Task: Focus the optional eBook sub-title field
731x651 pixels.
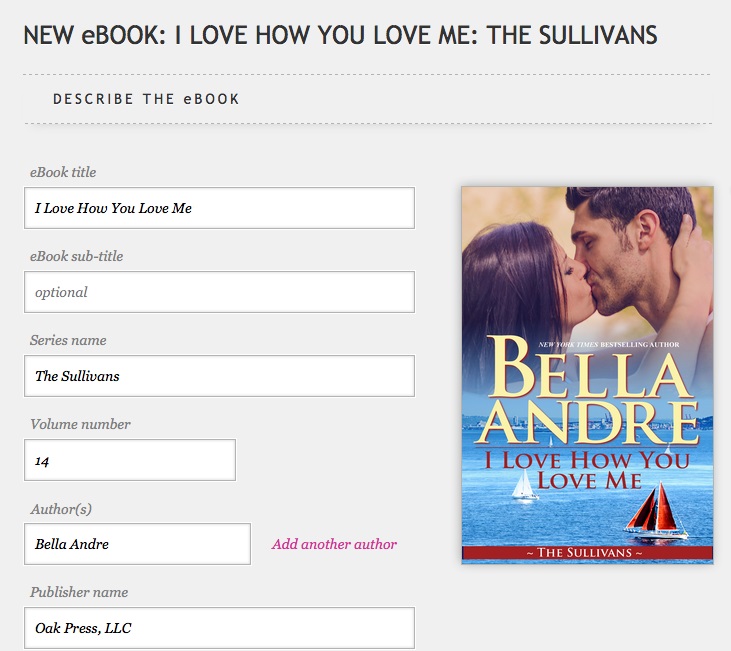Action: (x=219, y=292)
